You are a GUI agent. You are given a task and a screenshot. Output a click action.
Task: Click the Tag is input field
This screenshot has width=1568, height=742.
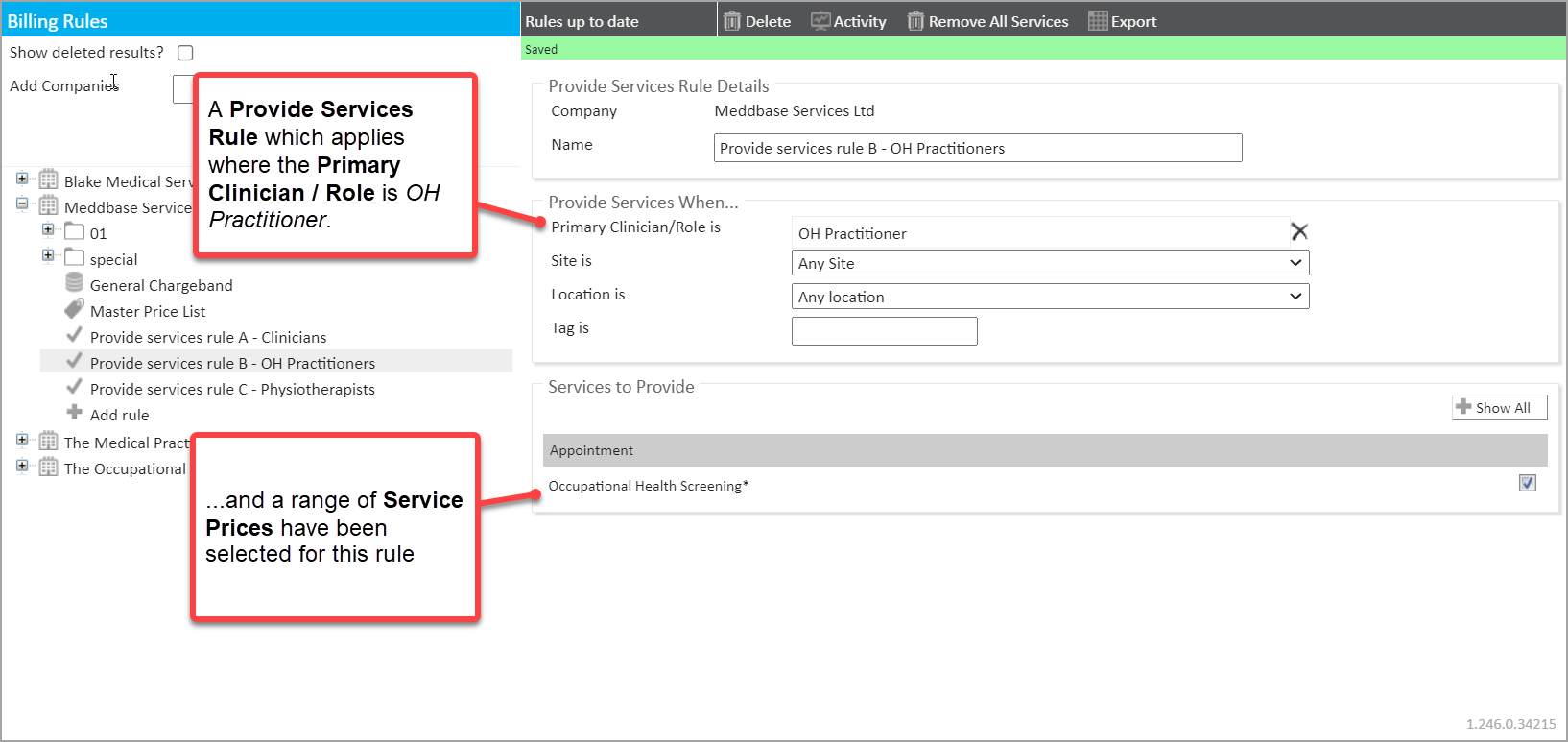click(884, 331)
